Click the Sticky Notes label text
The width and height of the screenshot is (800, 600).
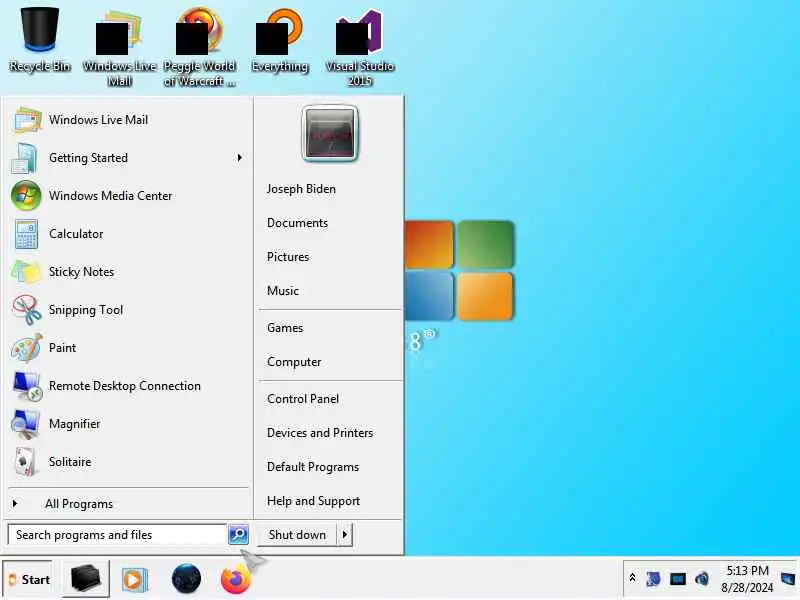click(x=81, y=271)
